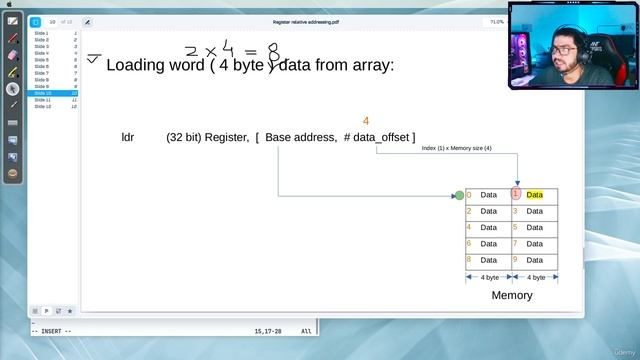The image size is (640, 360).
Task: Click the 'Base address,' text
Action: (x=301, y=138)
